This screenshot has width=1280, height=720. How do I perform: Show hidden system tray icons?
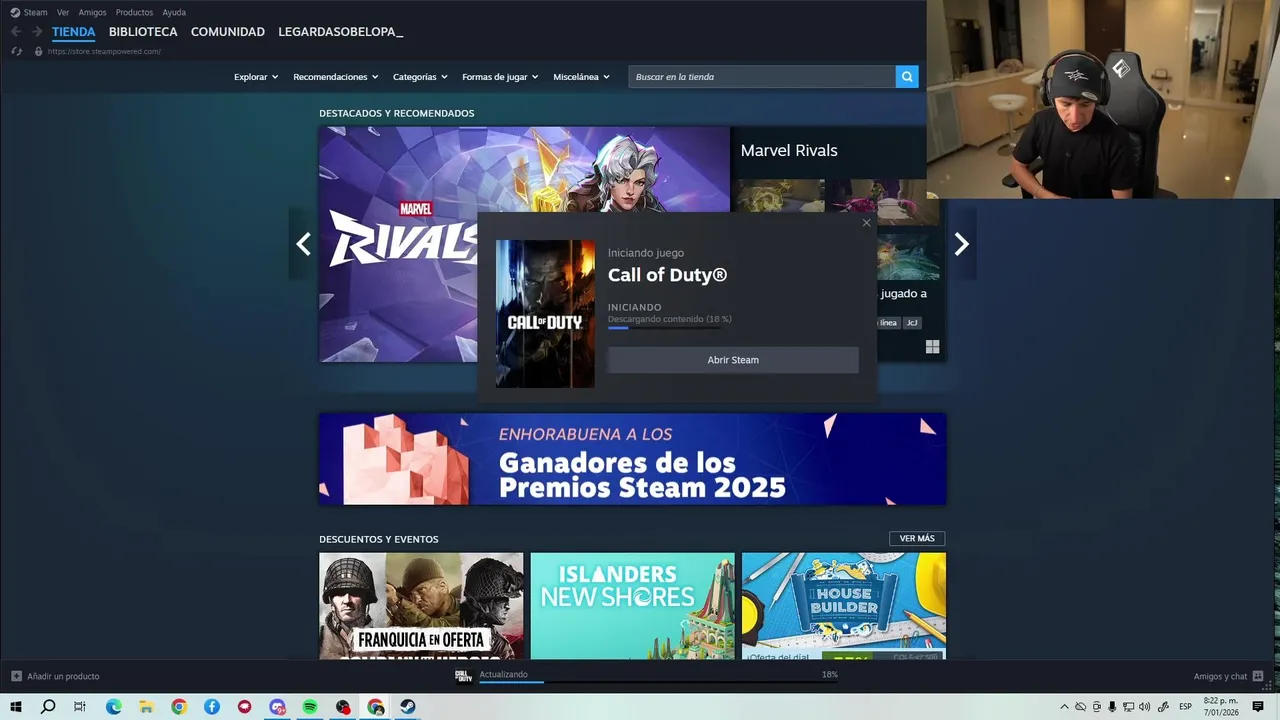pyautogui.click(x=1064, y=707)
